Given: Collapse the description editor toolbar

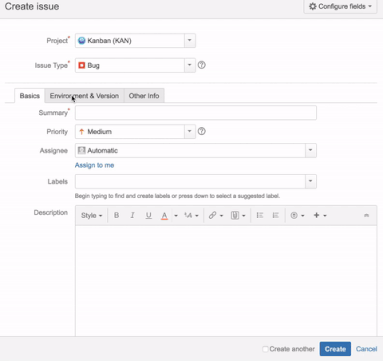Looking at the screenshot, I should pyautogui.click(x=366, y=215).
